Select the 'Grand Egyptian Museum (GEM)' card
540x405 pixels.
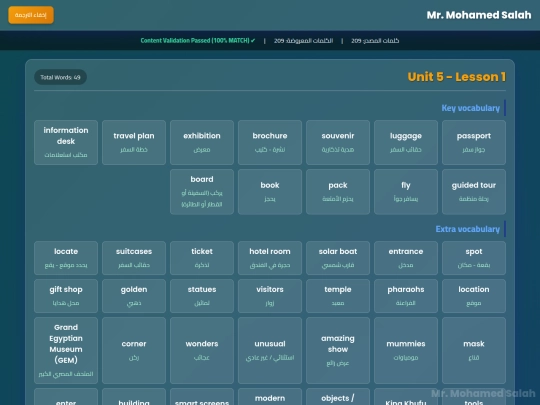(66, 350)
